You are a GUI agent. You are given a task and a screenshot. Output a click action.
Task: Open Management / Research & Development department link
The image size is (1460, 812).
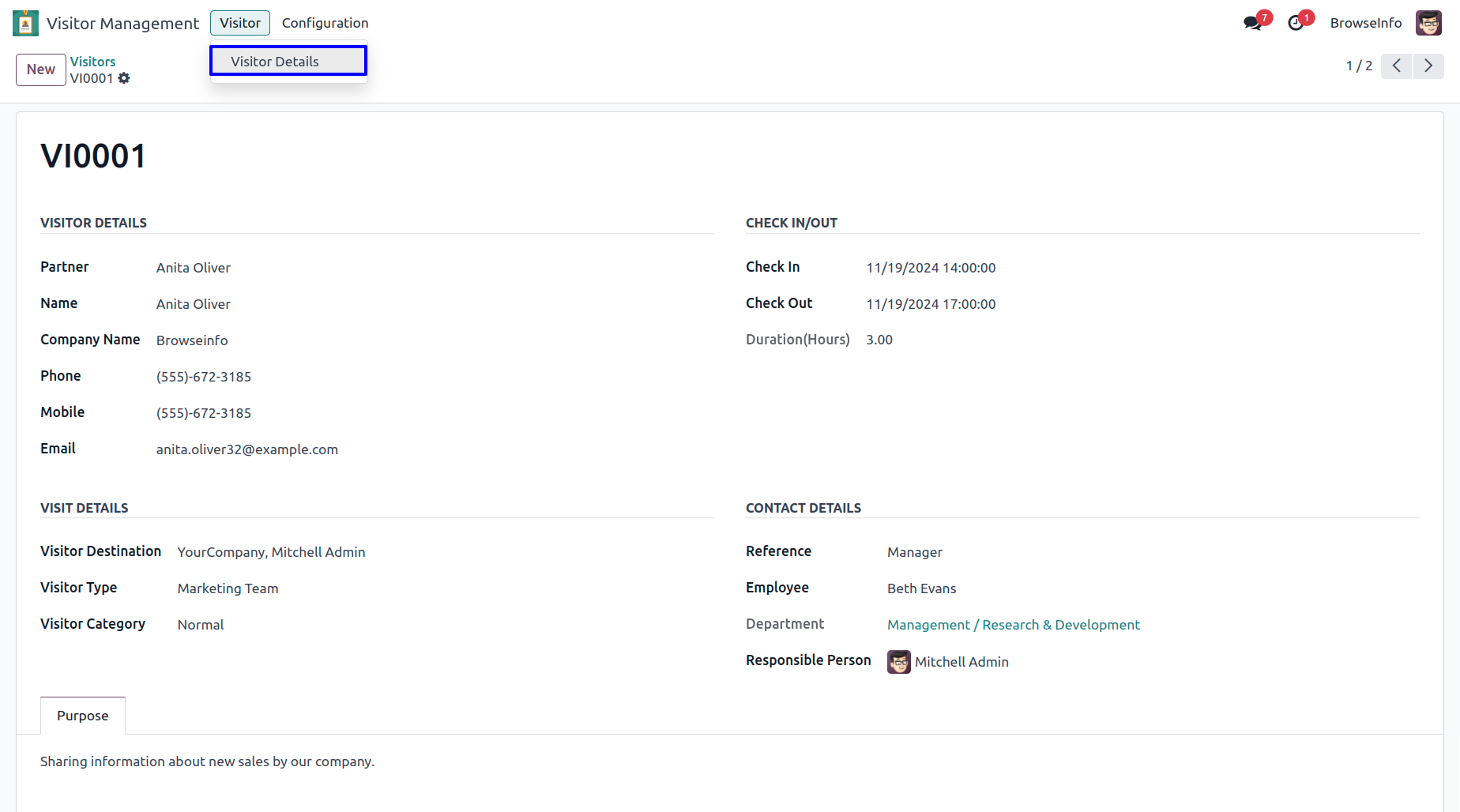(1013, 625)
